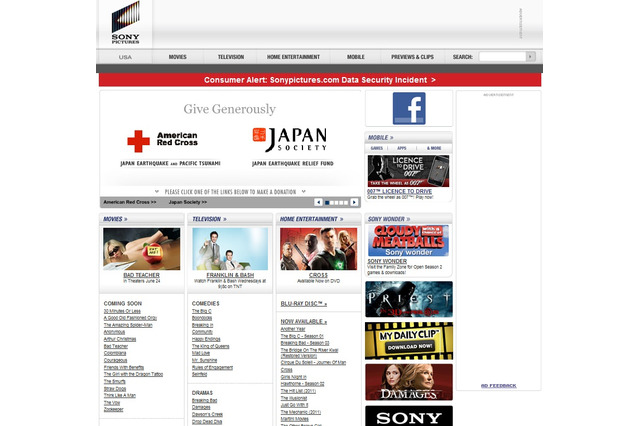Open the Home Entertainment » section header

point(311,219)
